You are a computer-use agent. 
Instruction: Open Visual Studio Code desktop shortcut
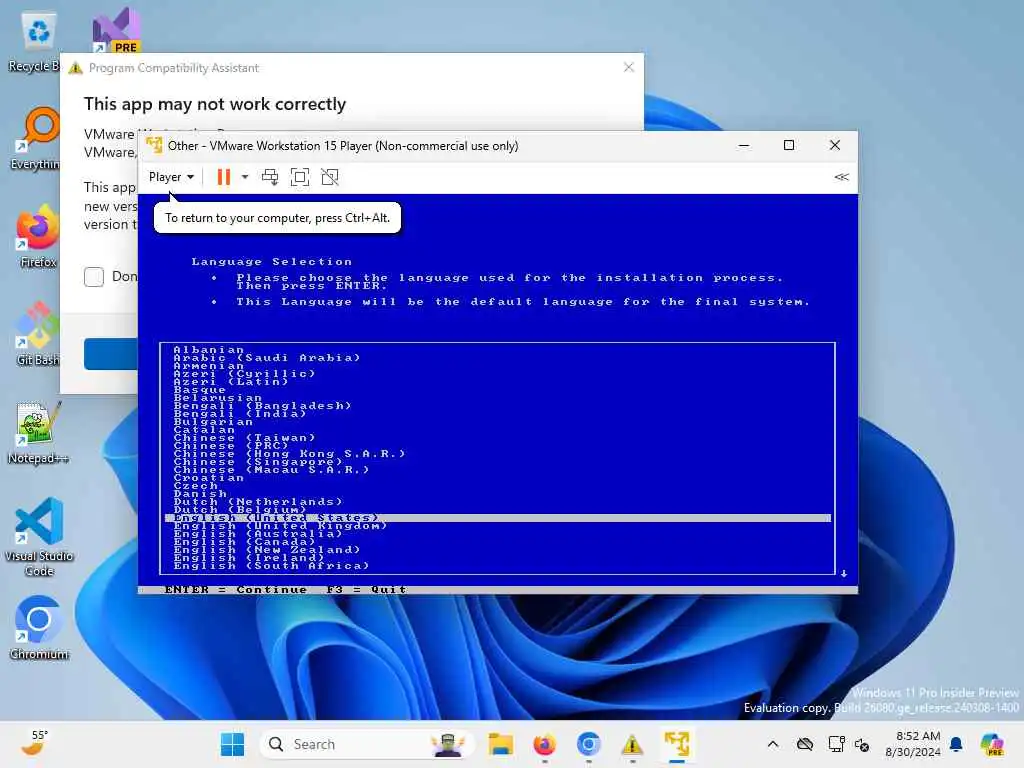(39, 537)
